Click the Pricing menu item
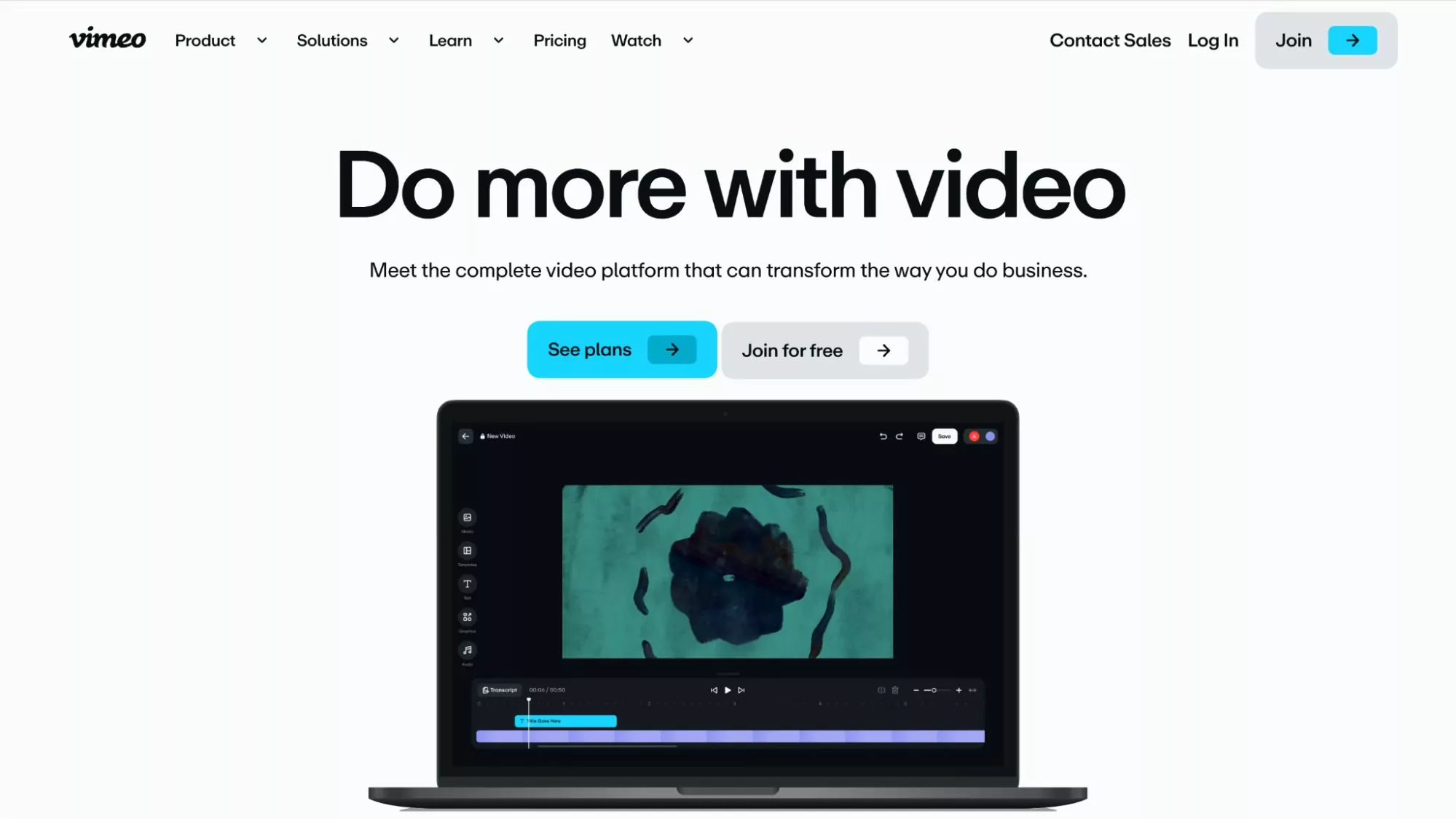1456x819 pixels. (559, 40)
